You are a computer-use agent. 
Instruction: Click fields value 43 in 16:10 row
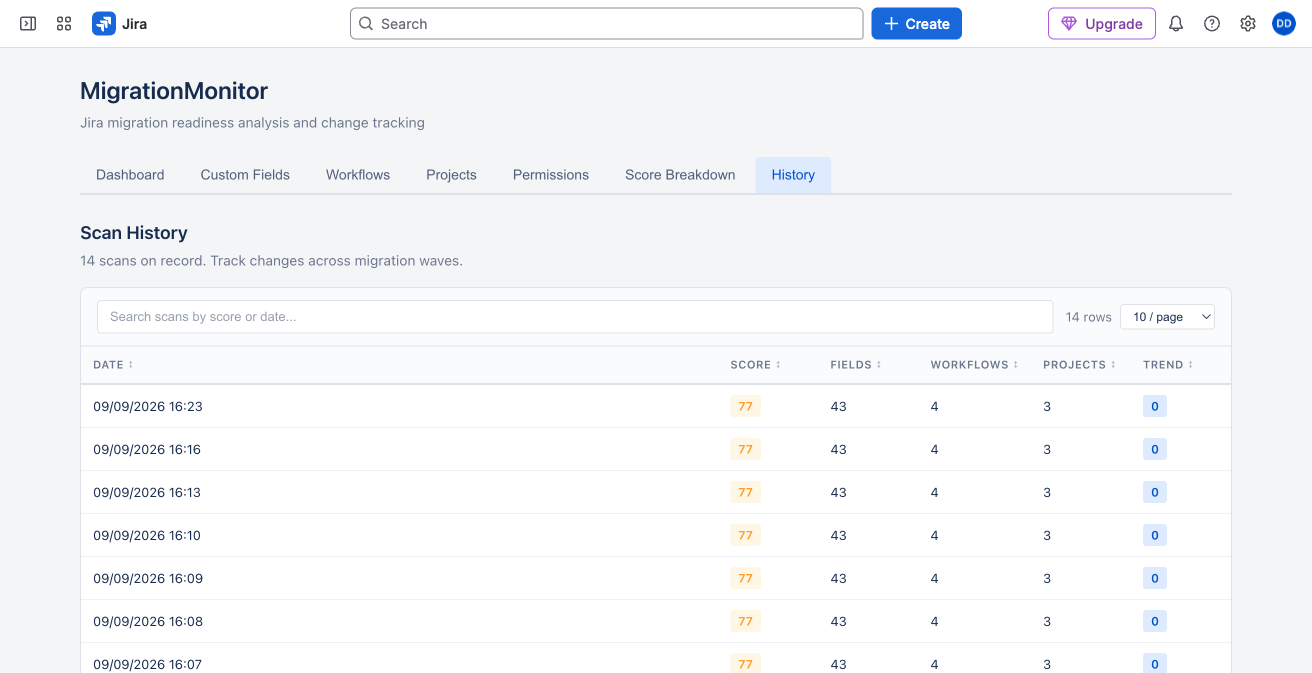point(838,536)
